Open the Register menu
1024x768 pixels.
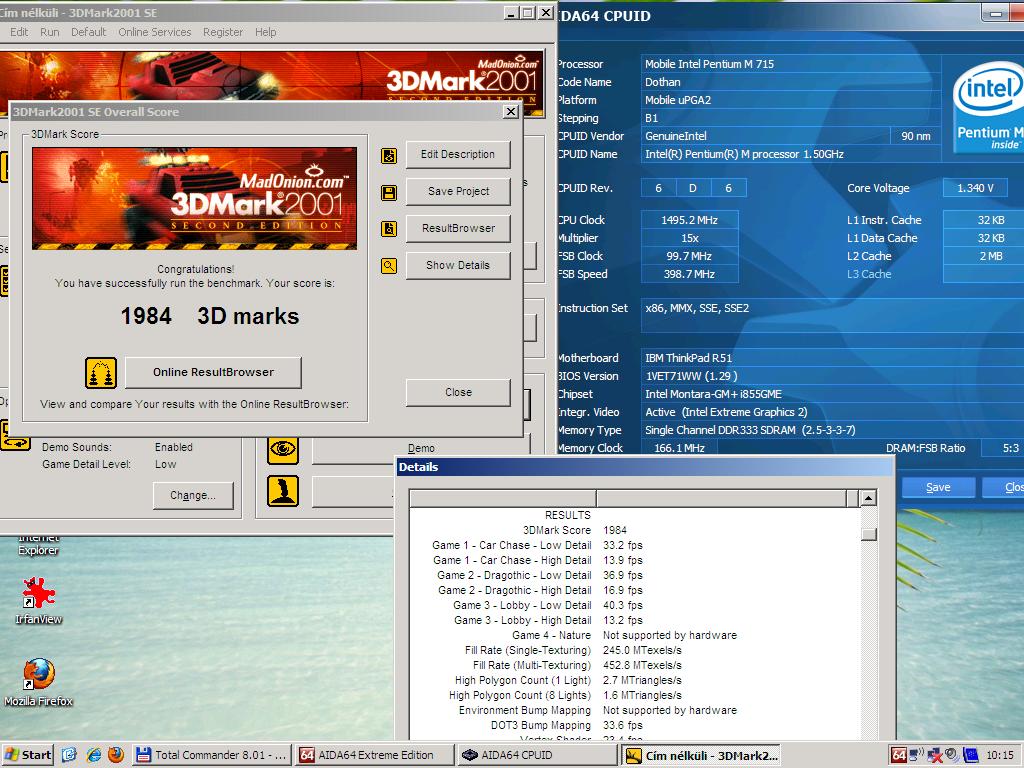(223, 32)
